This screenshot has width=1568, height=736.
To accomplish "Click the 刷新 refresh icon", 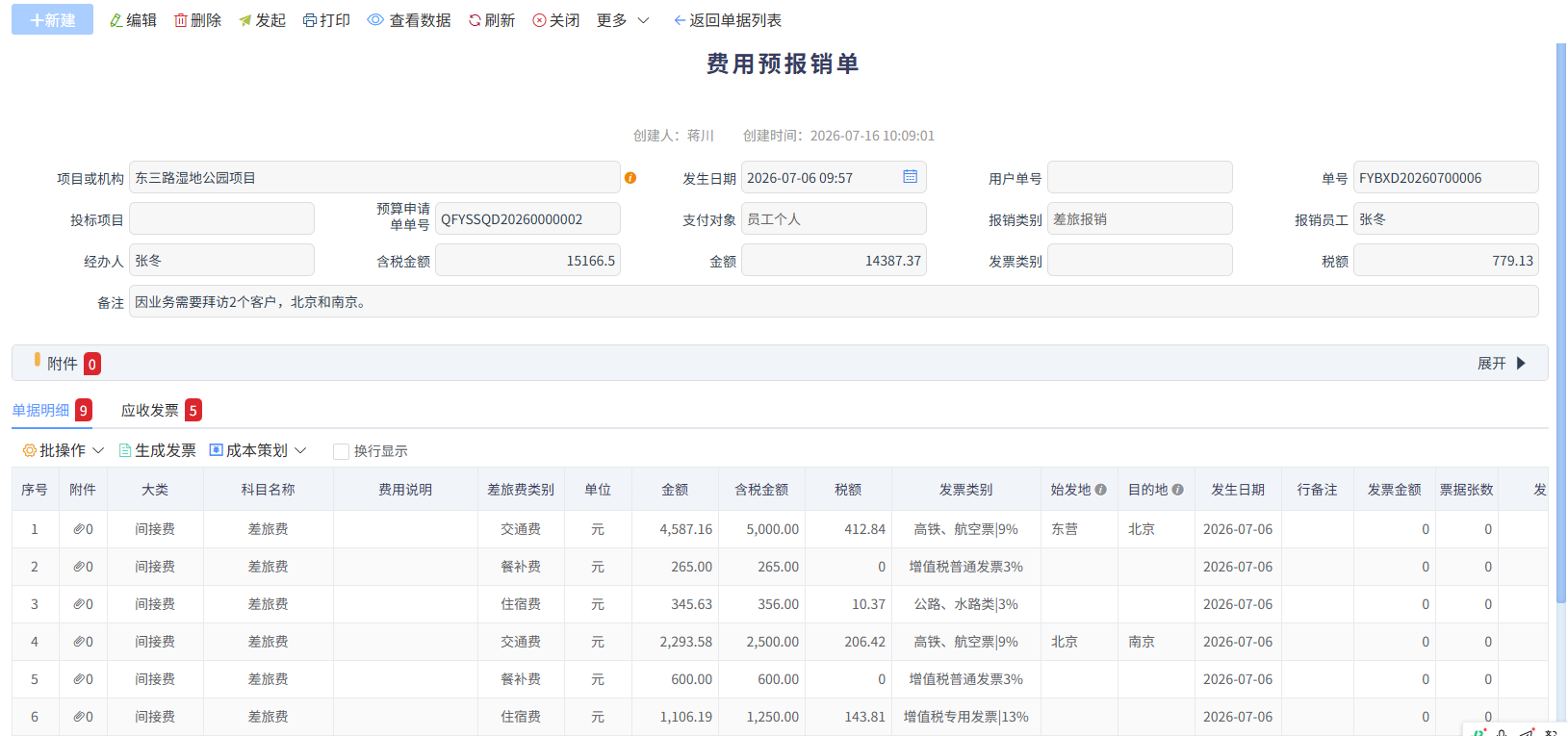I will pos(475,20).
